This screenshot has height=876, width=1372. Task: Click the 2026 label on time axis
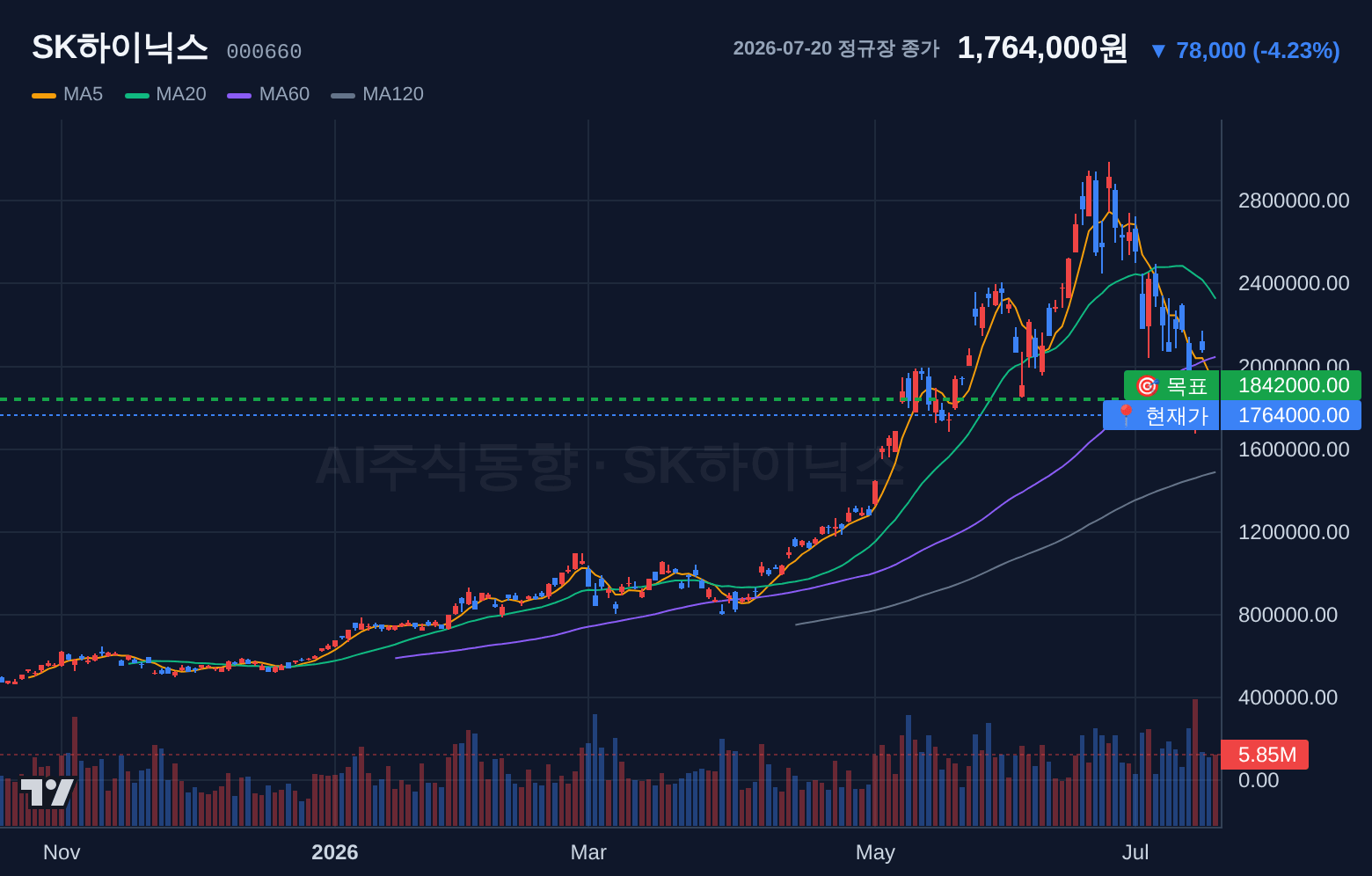pyautogui.click(x=335, y=852)
